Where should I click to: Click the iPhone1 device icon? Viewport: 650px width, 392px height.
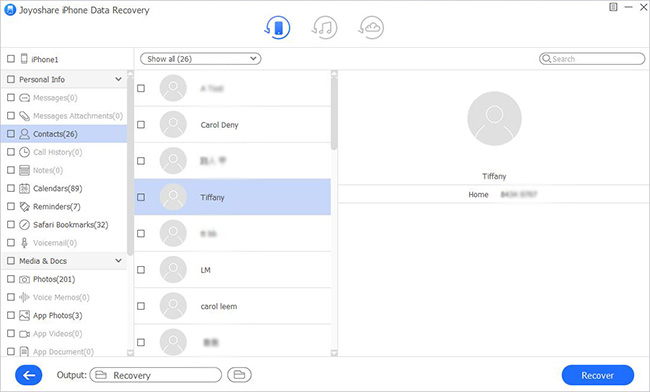[x=24, y=59]
